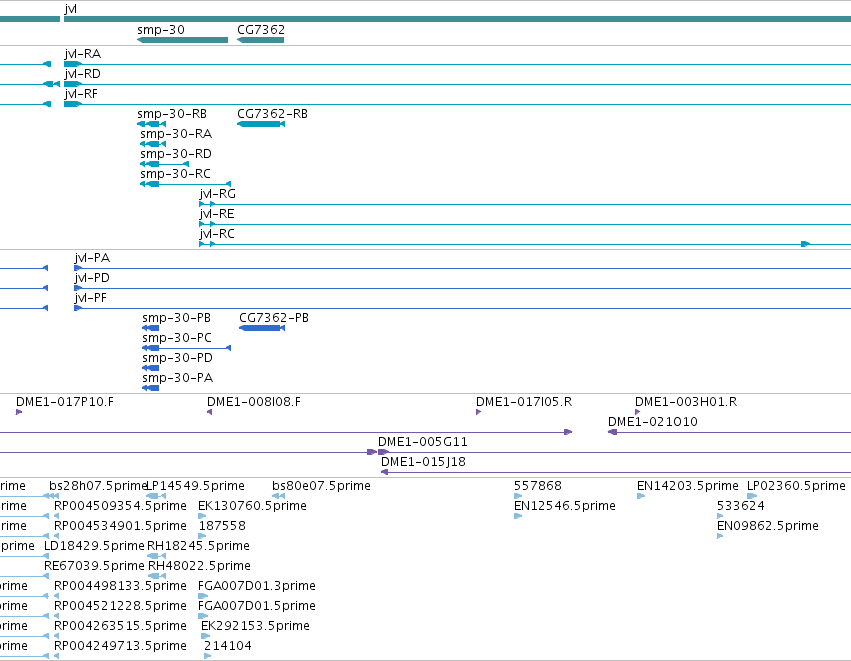The height and width of the screenshot is (661, 851).
Task: Open the DME1-015J18 clone label
Action: tap(423, 462)
